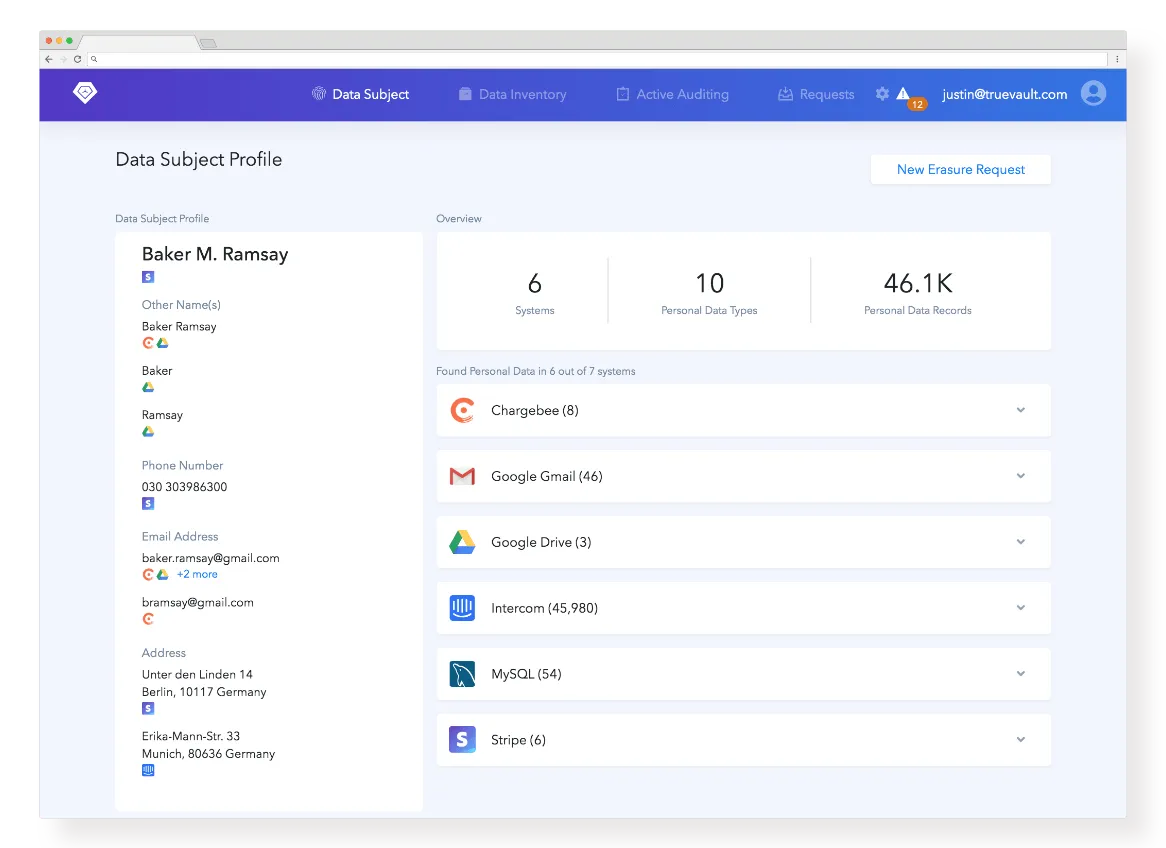The width and height of the screenshot is (1166, 848).
Task: Click the 10 Personal Data Types stat
Action: pos(709,292)
